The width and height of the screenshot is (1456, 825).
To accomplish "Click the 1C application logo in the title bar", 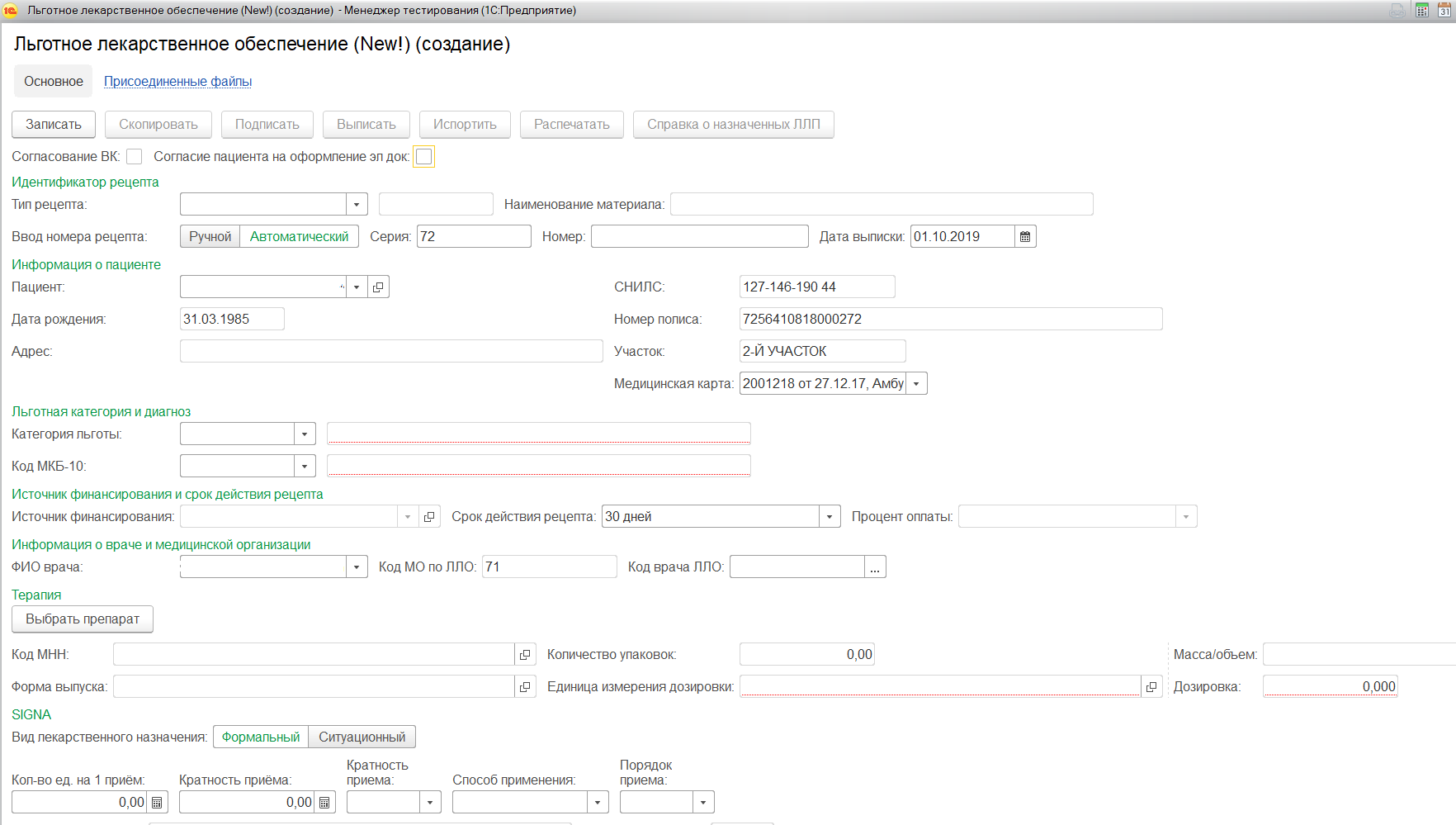I will click(x=11, y=11).
